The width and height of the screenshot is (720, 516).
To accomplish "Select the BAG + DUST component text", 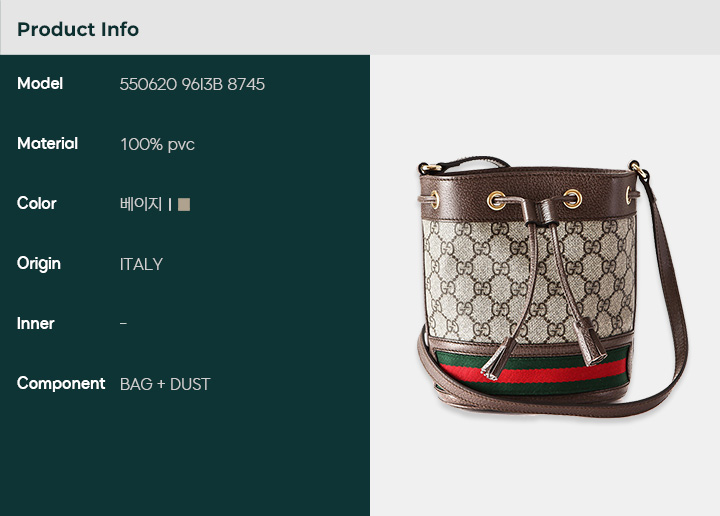I will coord(165,384).
